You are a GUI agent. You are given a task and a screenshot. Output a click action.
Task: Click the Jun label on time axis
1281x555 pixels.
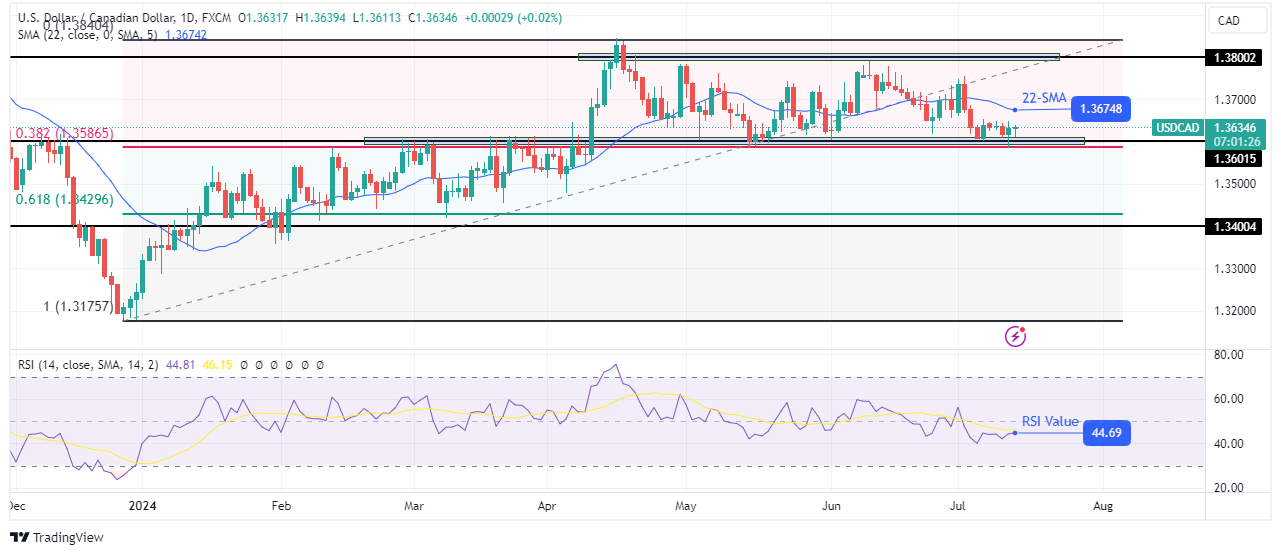point(830,508)
